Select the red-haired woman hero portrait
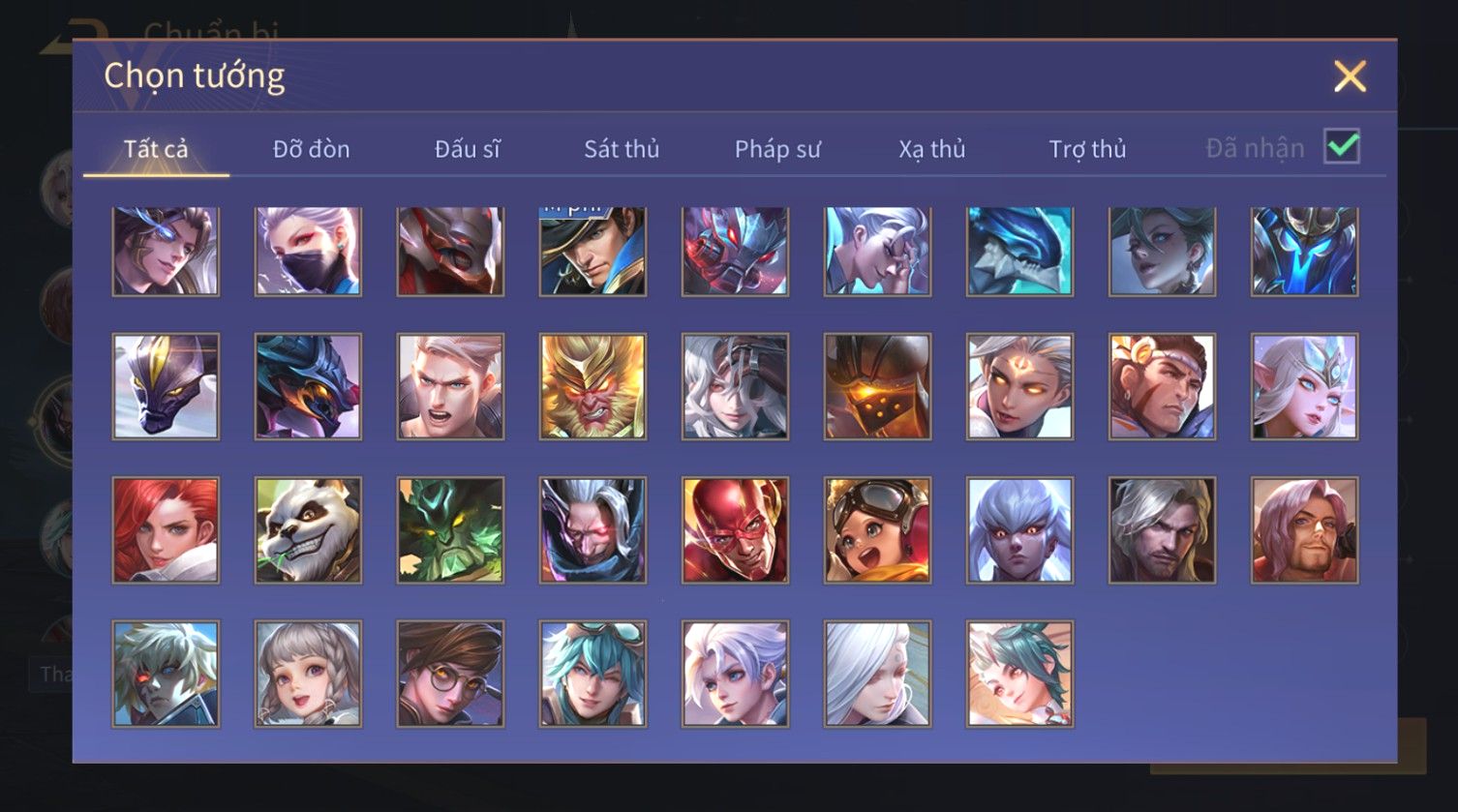The image size is (1458, 812). point(166,530)
